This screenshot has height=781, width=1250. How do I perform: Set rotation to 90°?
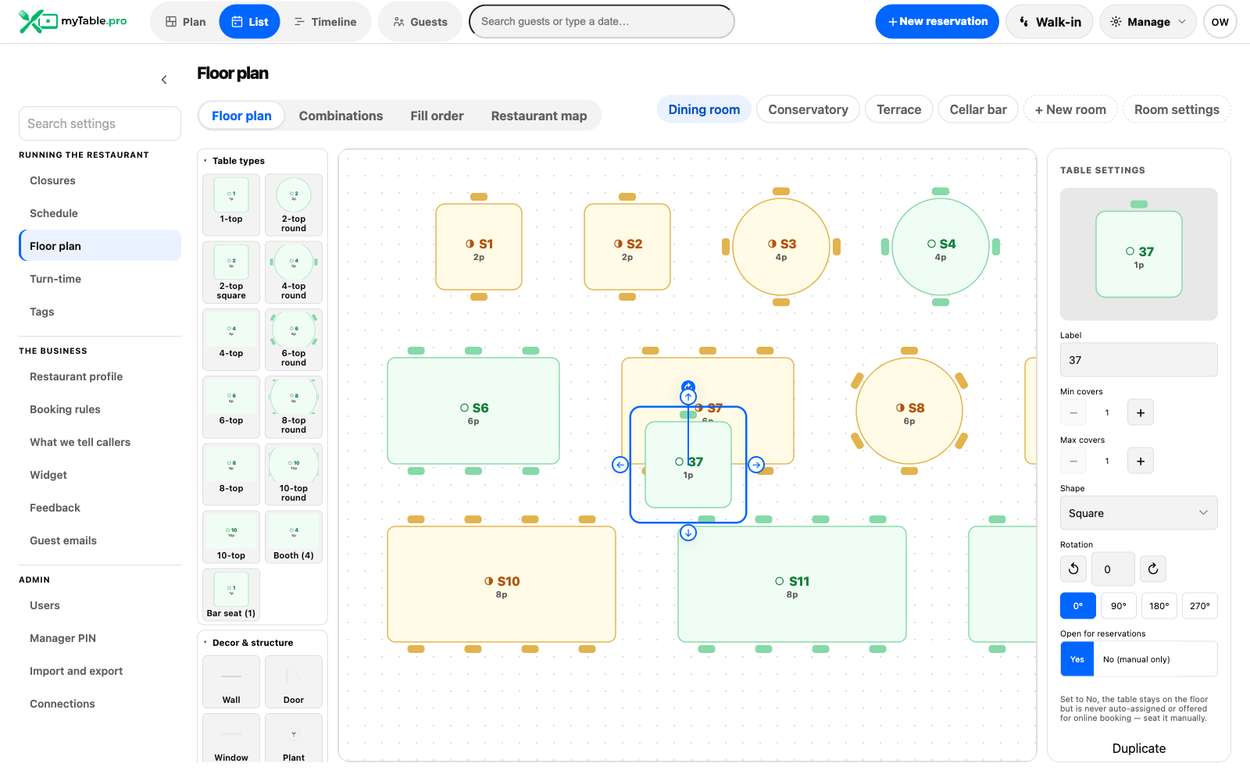[x=1118, y=606]
